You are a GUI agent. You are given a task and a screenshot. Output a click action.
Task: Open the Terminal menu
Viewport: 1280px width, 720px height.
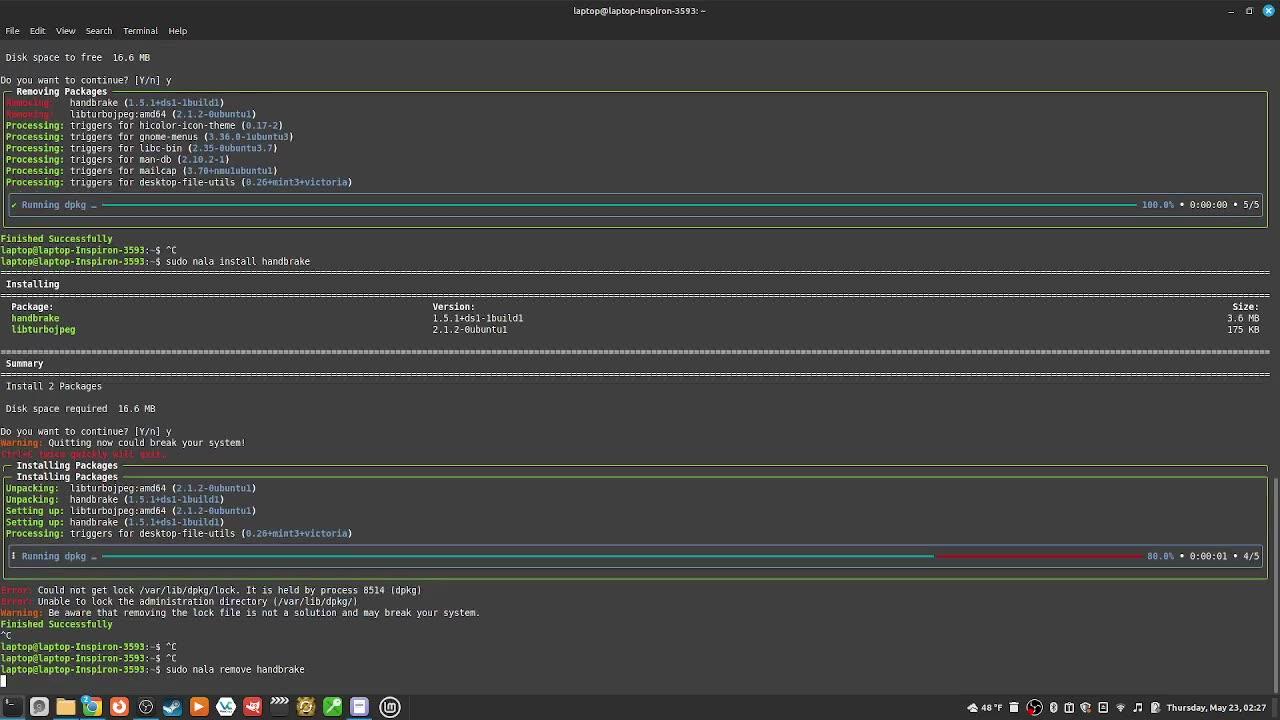point(140,31)
